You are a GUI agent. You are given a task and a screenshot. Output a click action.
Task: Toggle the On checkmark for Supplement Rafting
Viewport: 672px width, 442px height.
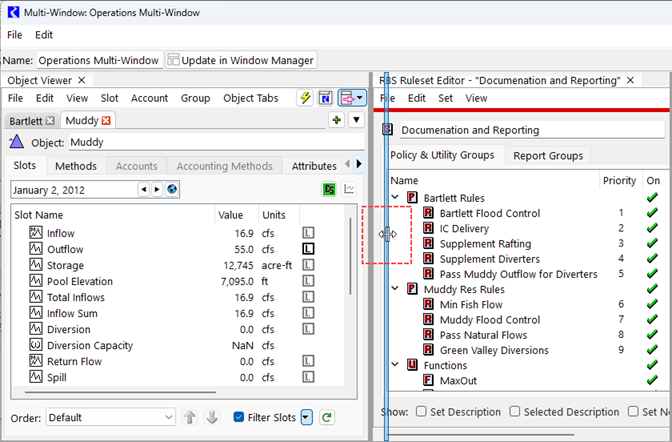pyautogui.click(x=652, y=243)
